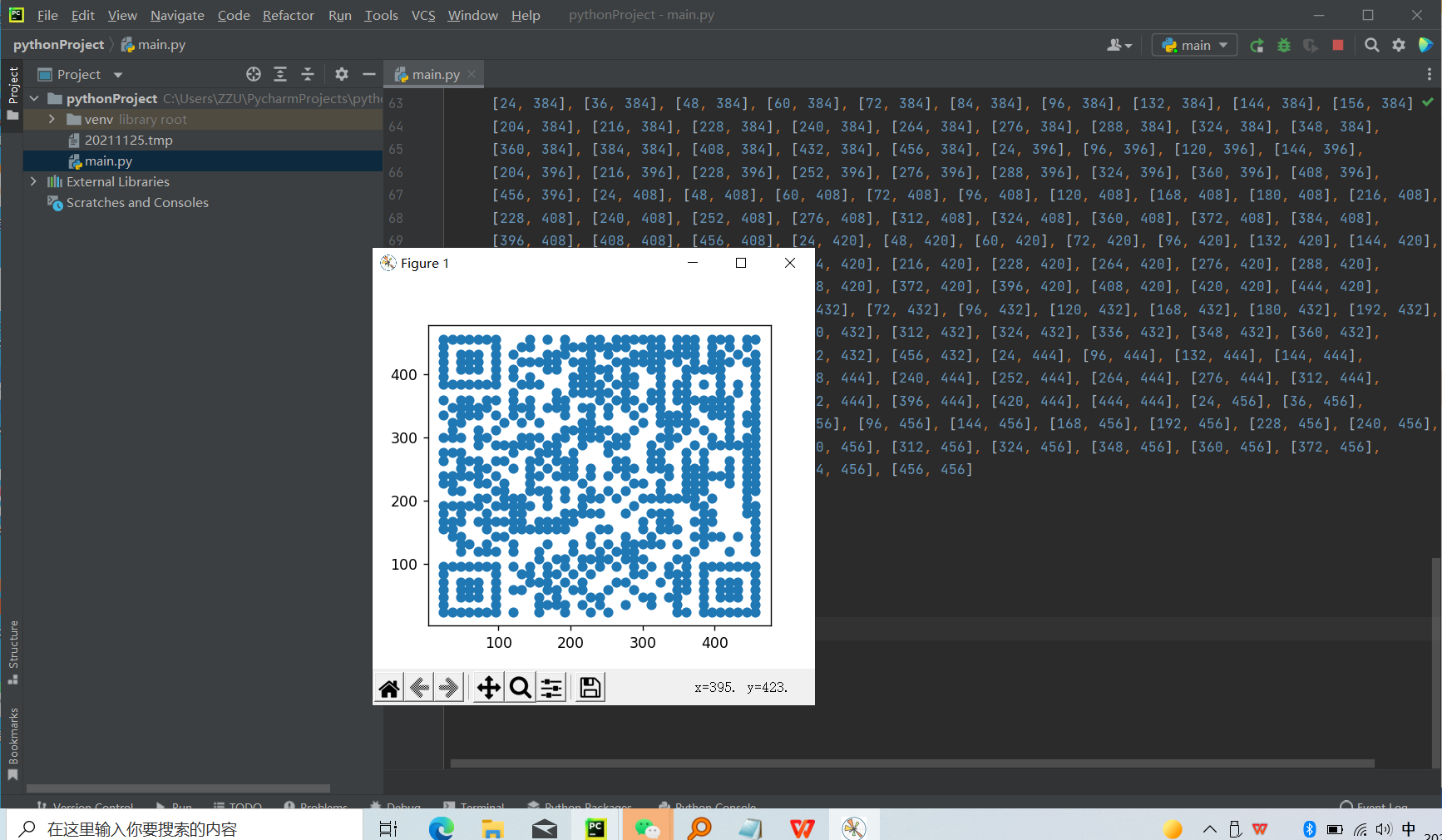
Task: Open the 'main' run configuration dropdown
Action: [1194, 45]
